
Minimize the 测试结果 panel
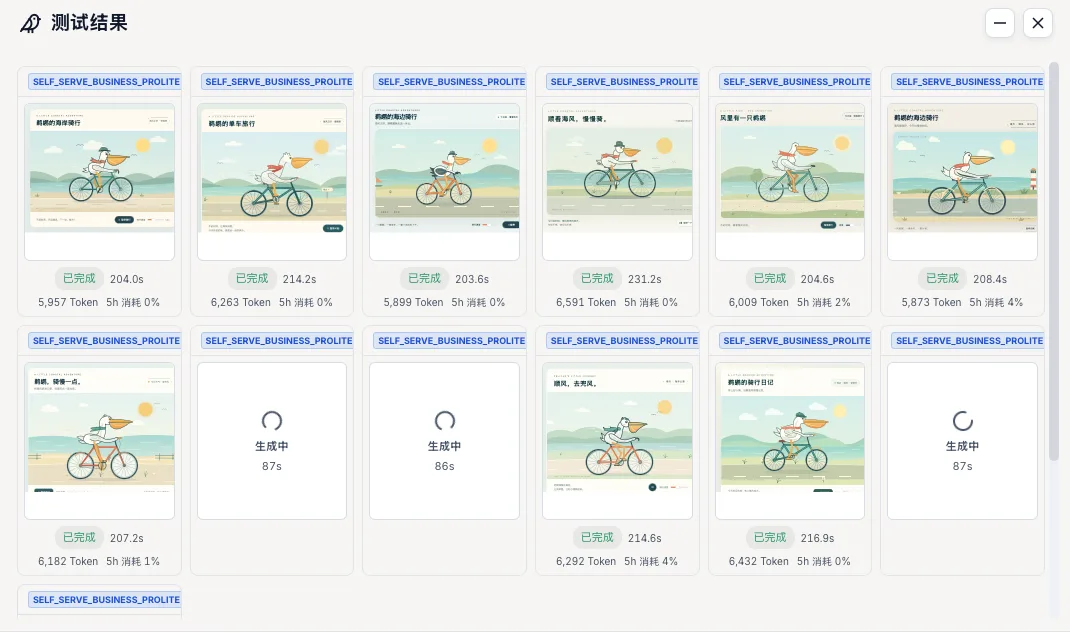(1000, 23)
